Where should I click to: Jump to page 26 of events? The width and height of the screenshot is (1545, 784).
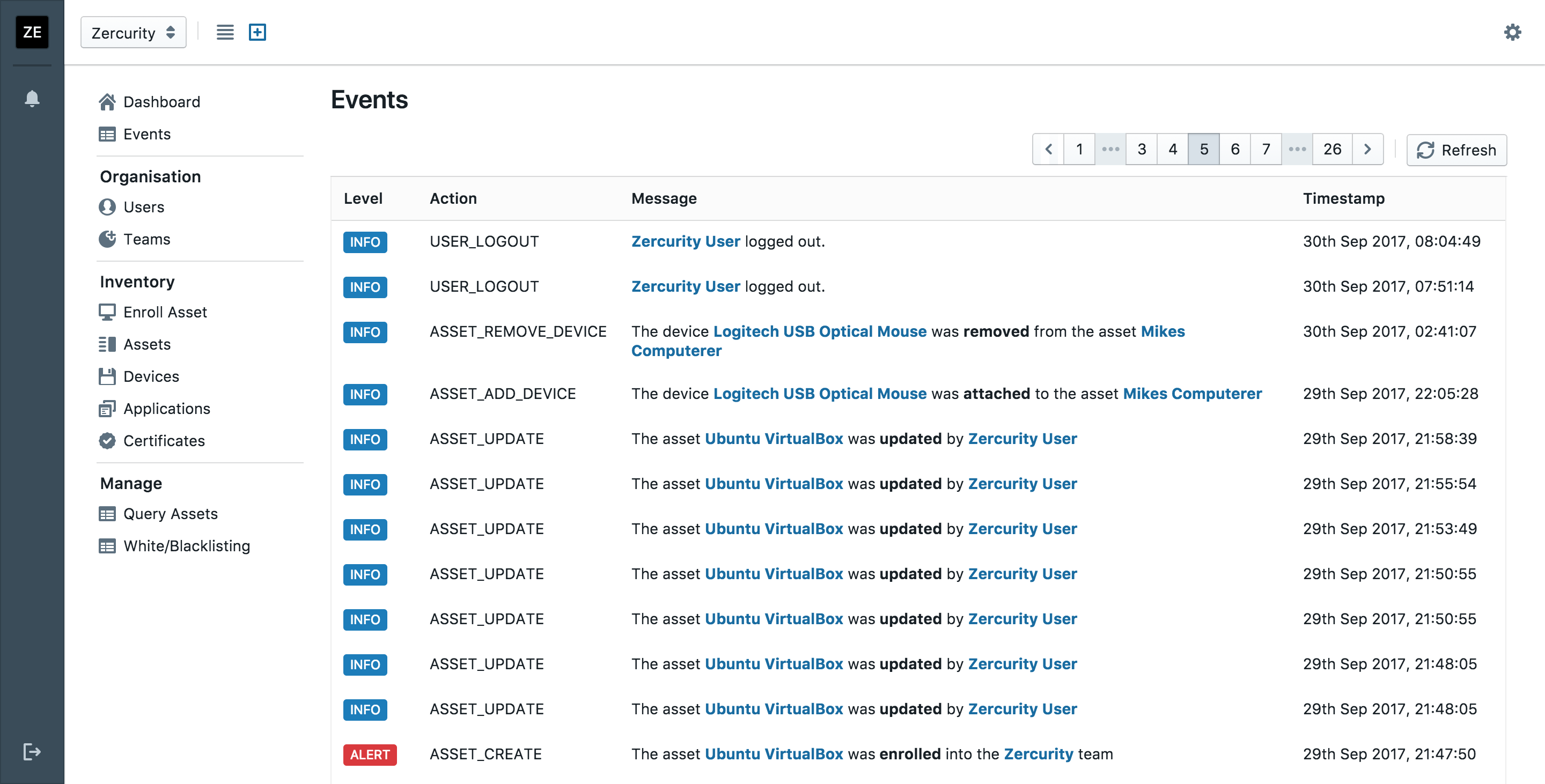[x=1331, y=149]
